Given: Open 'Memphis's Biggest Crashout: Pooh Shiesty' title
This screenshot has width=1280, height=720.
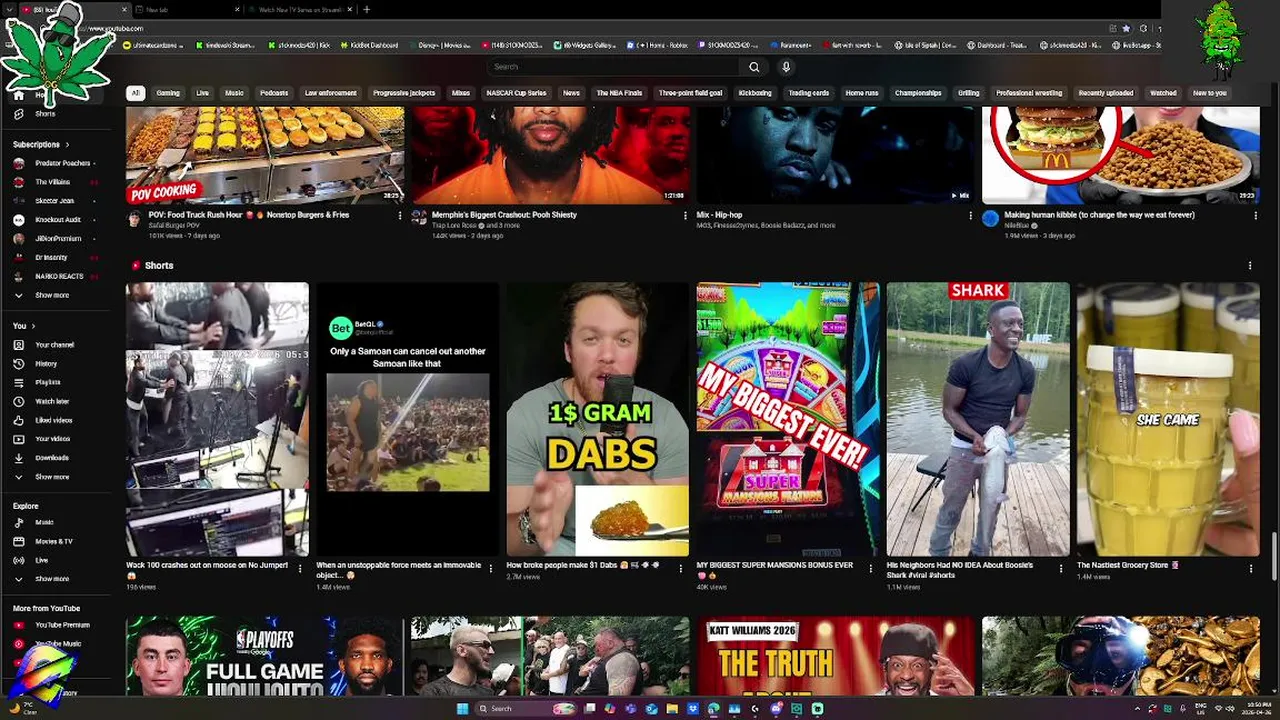Looking at the screenshot, I should click(x=504, y=215).
